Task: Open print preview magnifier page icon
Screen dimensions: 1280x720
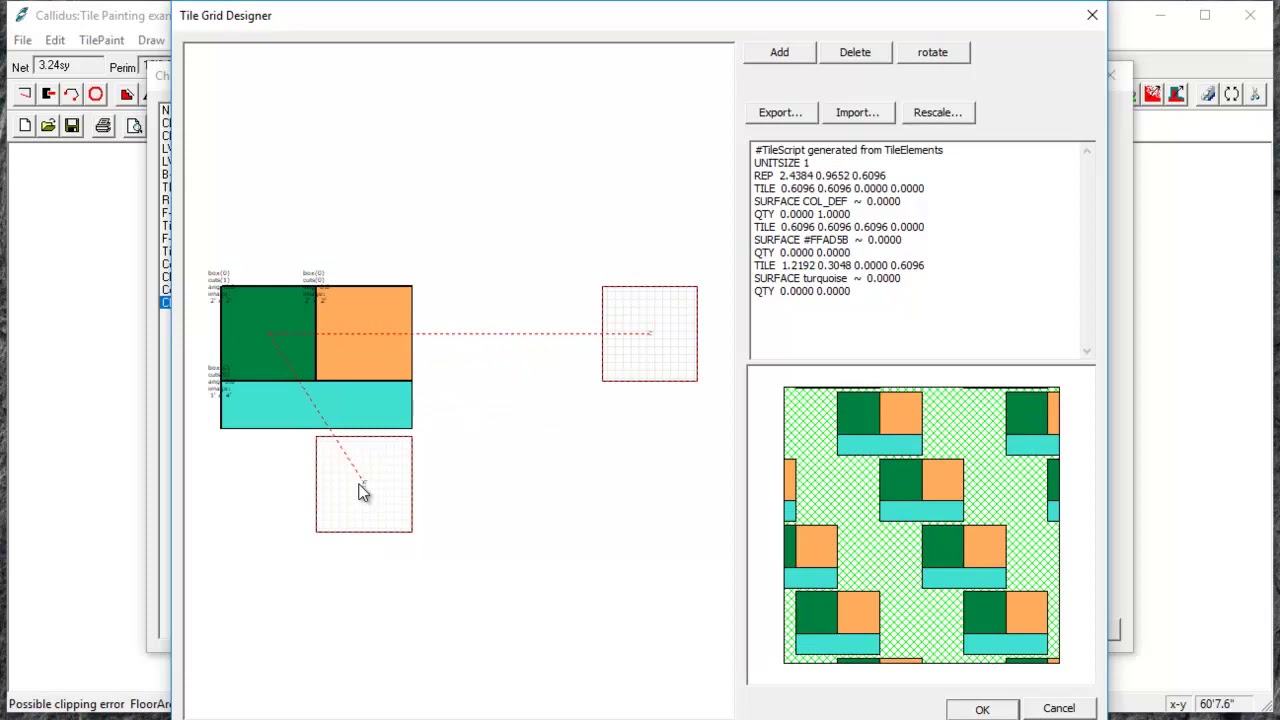Action: point(134,126)
